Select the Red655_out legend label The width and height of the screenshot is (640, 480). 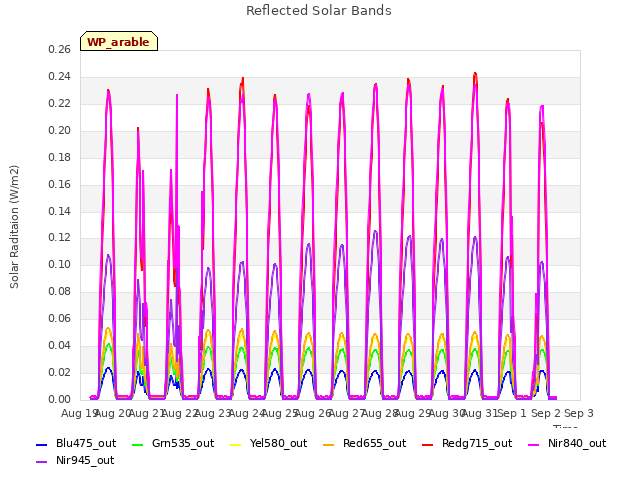[374, 443]
